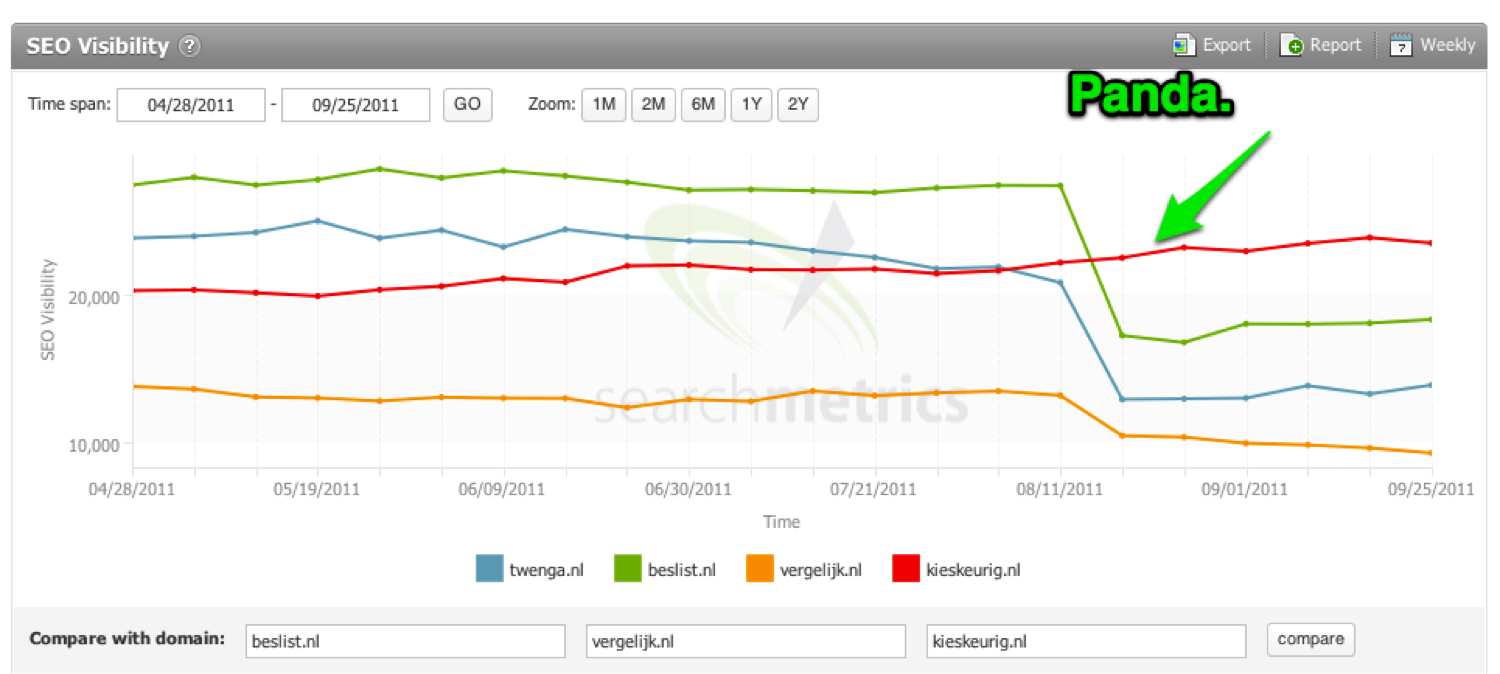Set zoom to 1M

[x=603, y=105]
